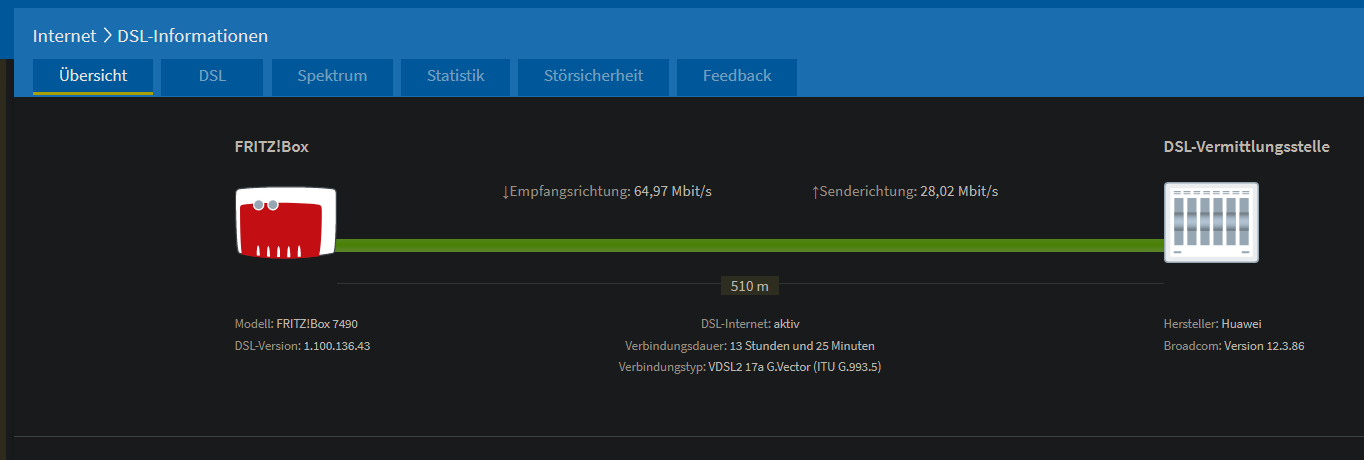The height and width of the screenshot is (460, 1364).
Task: Open the Übersicht tab
Action: 93,76
